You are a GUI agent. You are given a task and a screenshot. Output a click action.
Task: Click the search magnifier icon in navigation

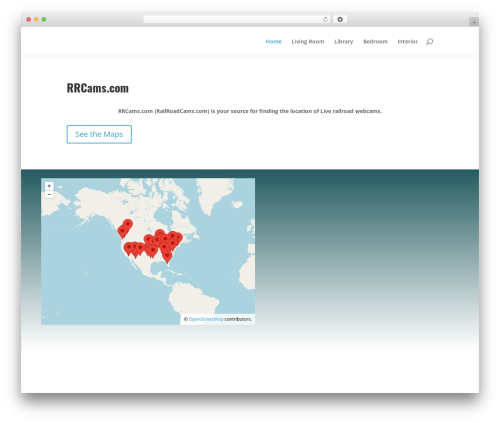tap(429, 42)
